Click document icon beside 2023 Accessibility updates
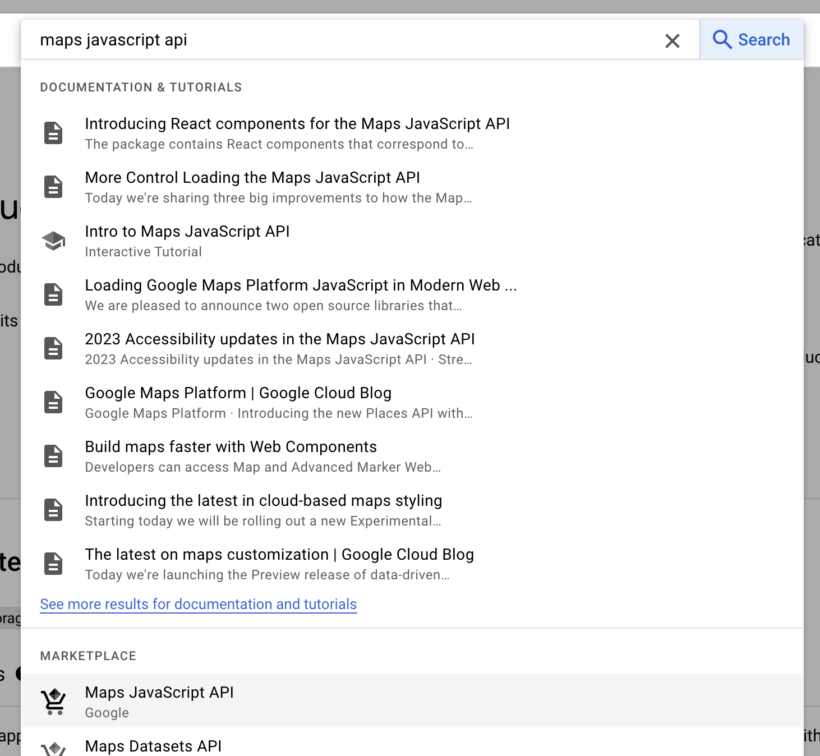Viewport: 820px width, 756px height. 53,349
